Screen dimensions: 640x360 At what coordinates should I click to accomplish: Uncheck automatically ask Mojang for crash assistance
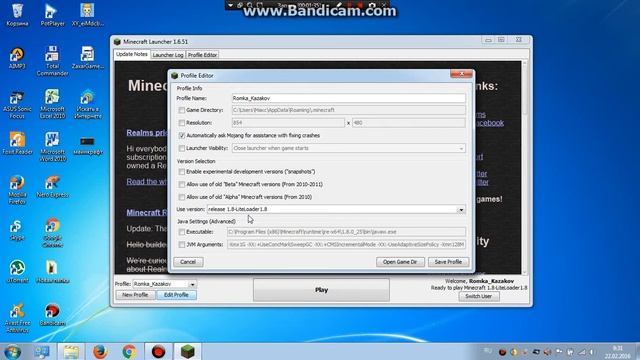click(182, 136)
